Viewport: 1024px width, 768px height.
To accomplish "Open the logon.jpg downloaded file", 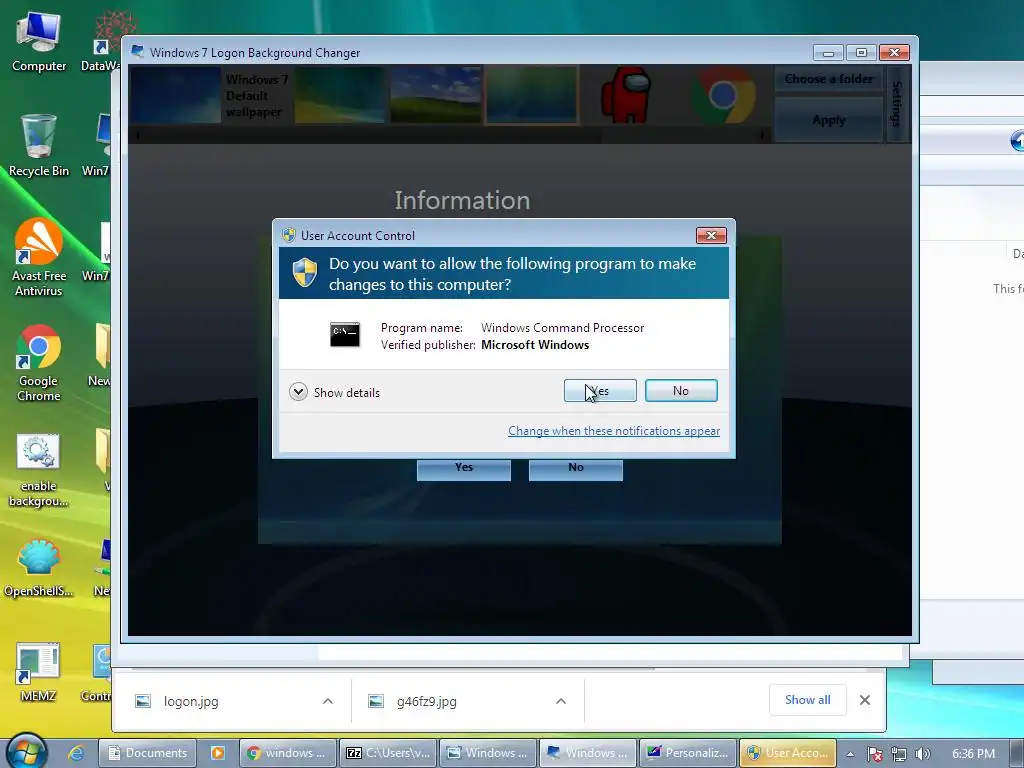I will point(191,701).
